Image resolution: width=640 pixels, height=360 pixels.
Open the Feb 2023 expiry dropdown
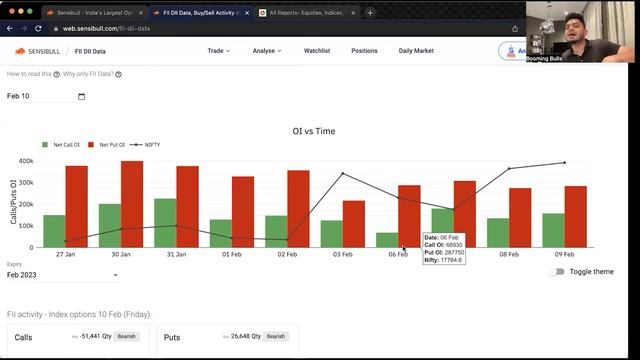coord(63,275)
